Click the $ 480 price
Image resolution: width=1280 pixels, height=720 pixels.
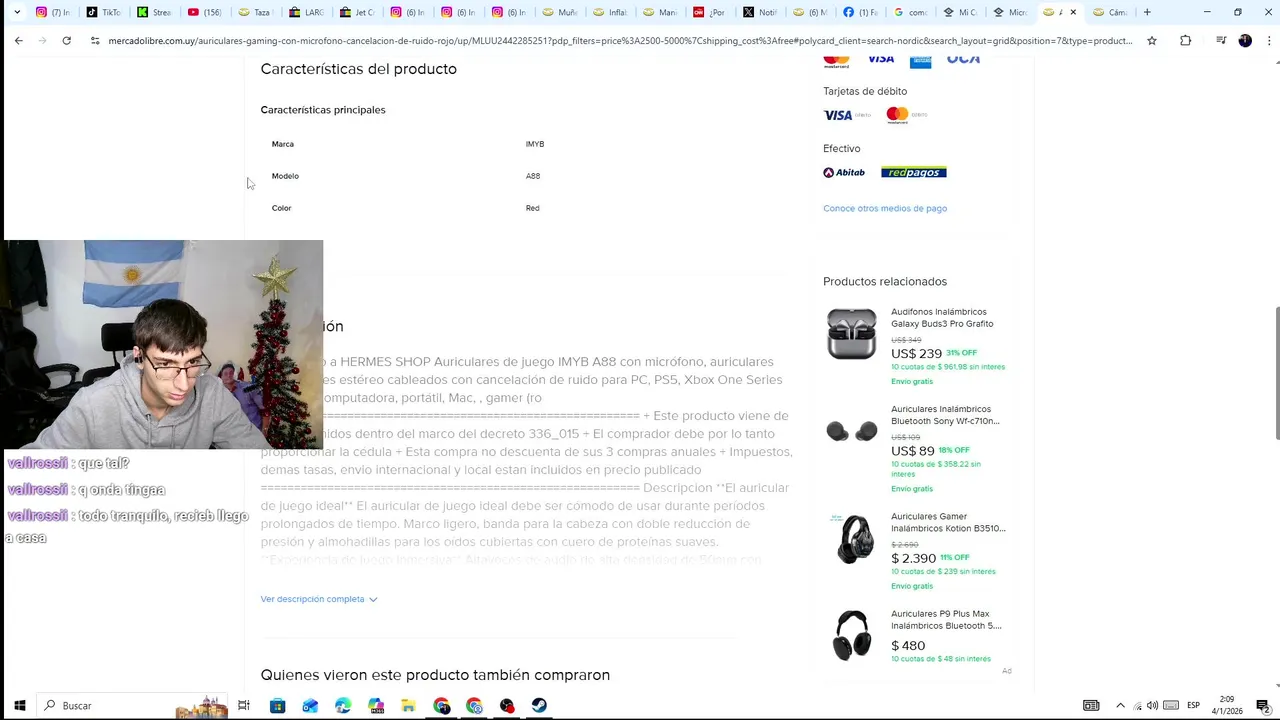point(908,646)
